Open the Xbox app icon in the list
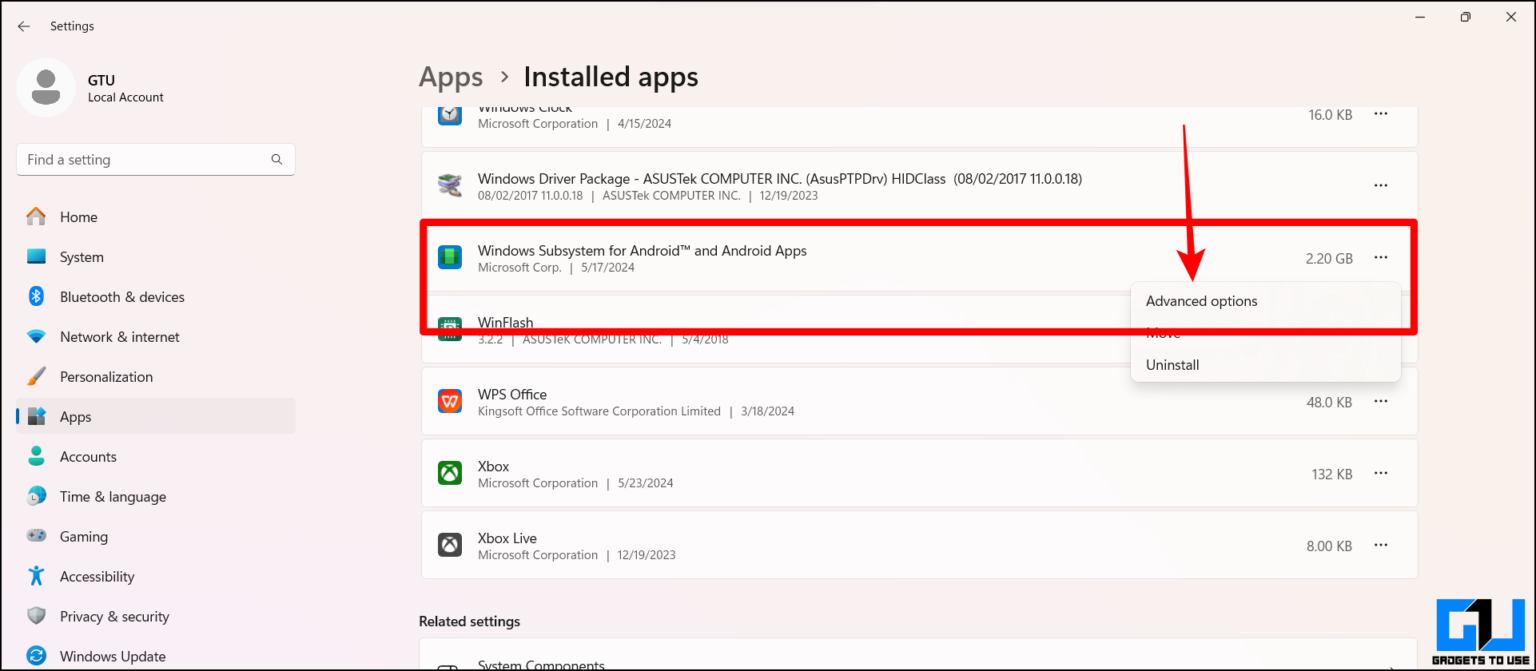This screenshot has width=1536, height=671. click(449, 472)
